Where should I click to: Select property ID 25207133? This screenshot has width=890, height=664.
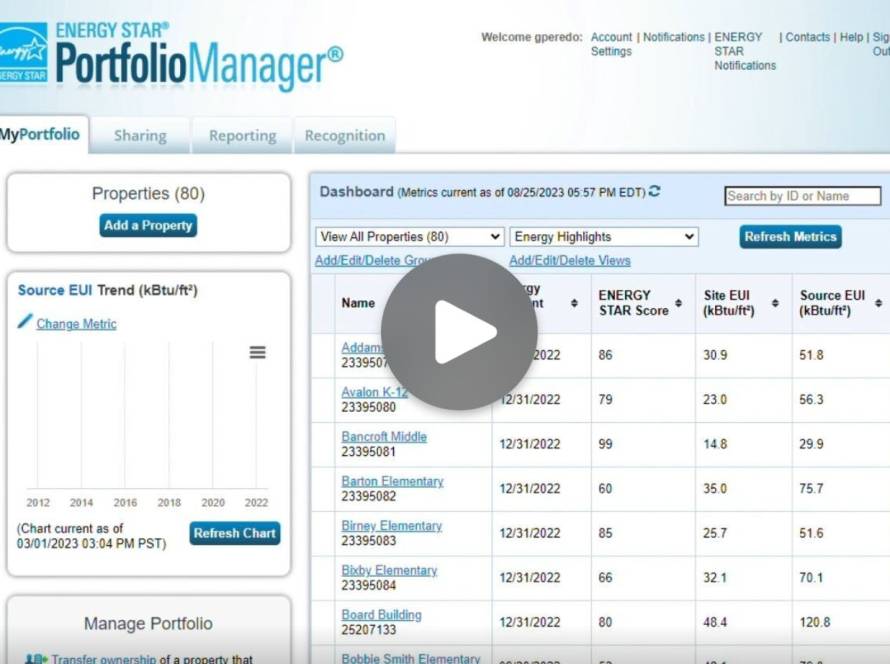point(368,629)
